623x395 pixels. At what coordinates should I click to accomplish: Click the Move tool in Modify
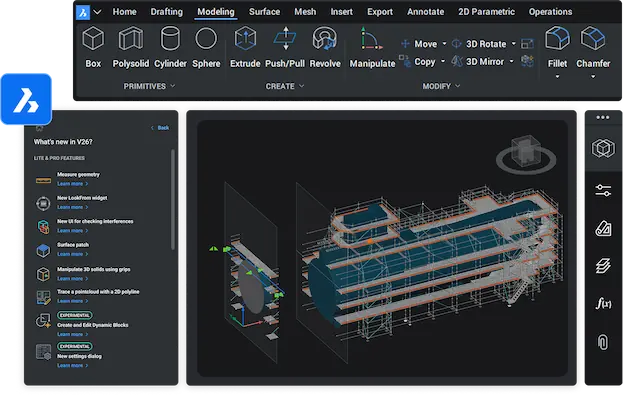(419, 44)
